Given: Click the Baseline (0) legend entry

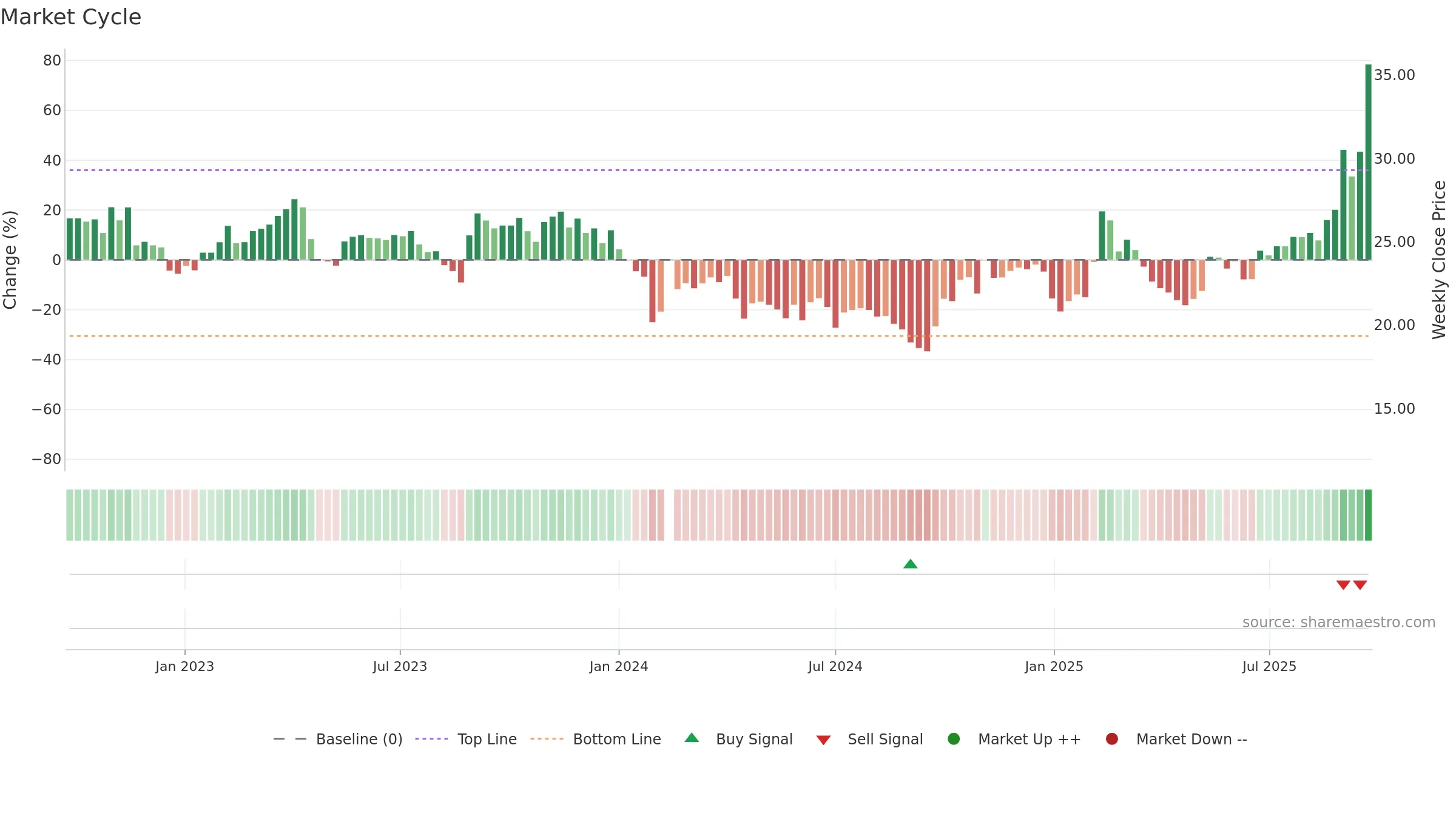Looking at the screenshot, I should 338,739.
